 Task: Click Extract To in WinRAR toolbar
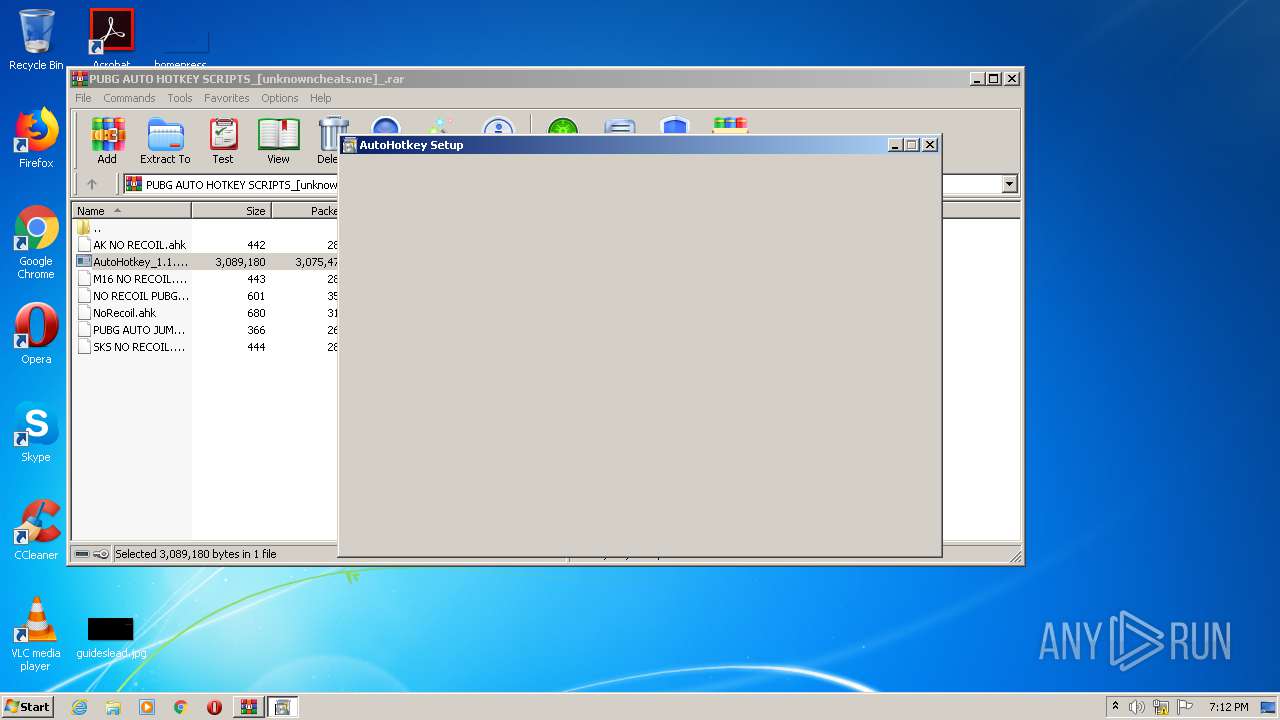[x=165, y=141]
